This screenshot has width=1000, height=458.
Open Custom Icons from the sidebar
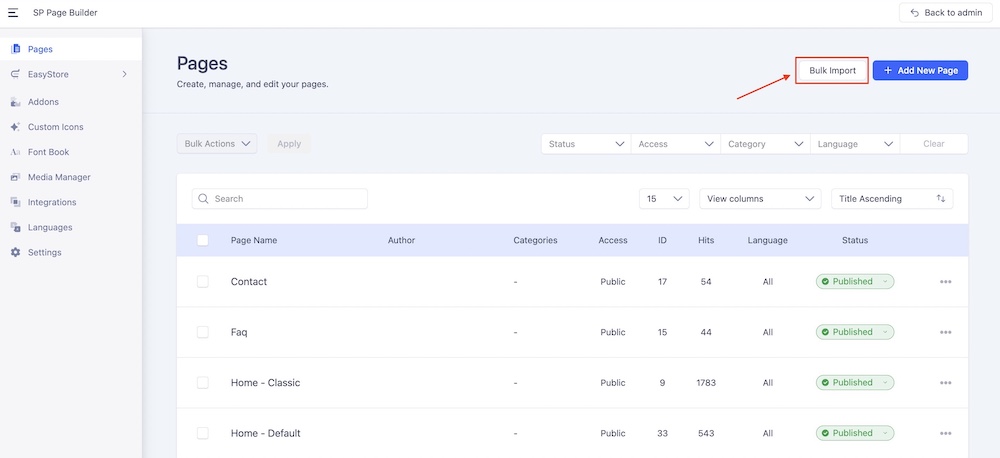[15, 127]
